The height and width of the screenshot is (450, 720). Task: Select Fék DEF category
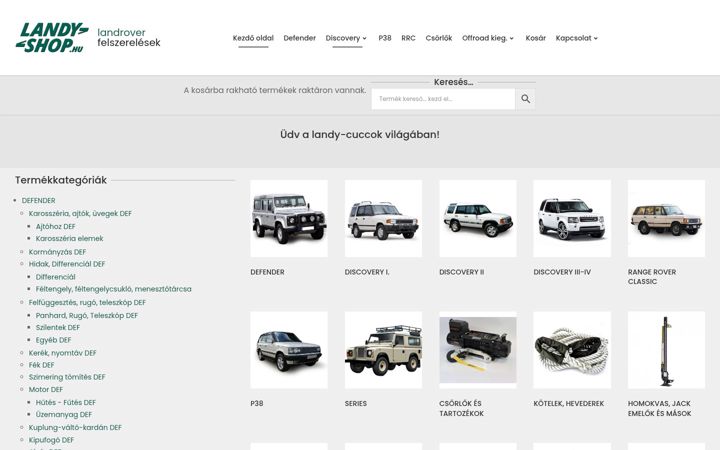pos(41,365)
